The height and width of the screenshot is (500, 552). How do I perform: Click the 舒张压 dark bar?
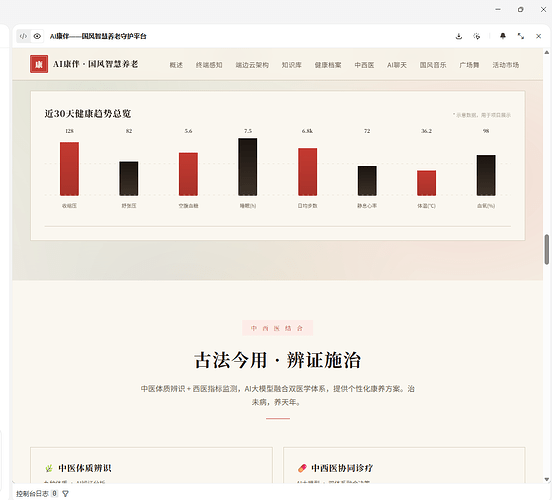coord(129,179)
